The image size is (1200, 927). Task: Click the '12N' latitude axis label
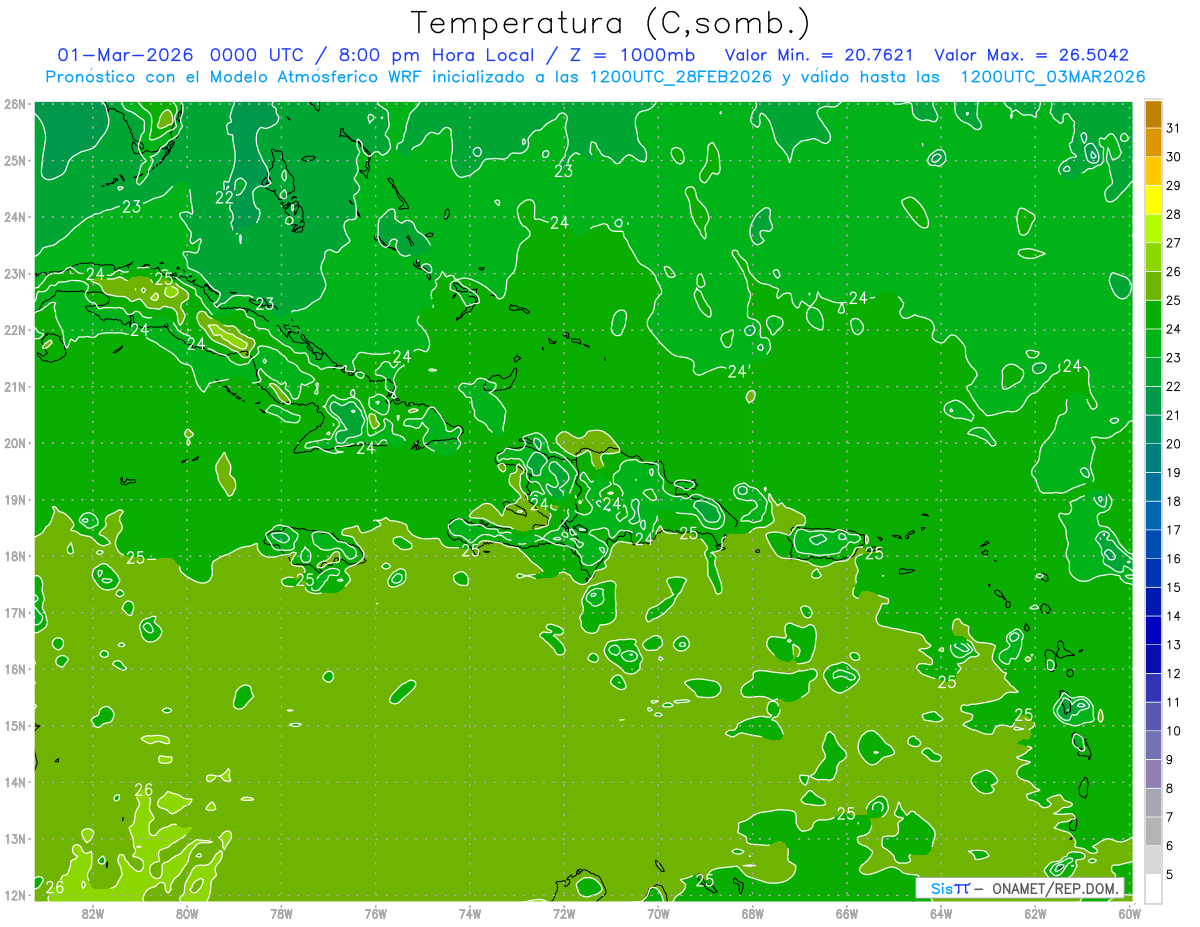point(15,895)
